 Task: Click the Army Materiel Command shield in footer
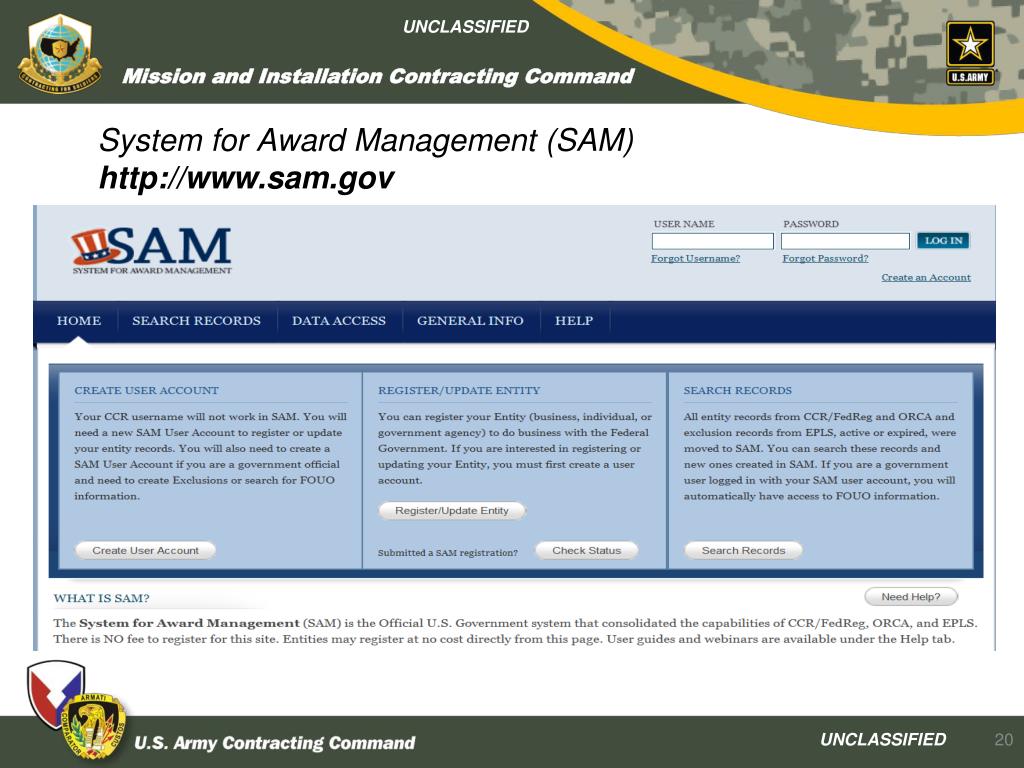coord(56,694)
